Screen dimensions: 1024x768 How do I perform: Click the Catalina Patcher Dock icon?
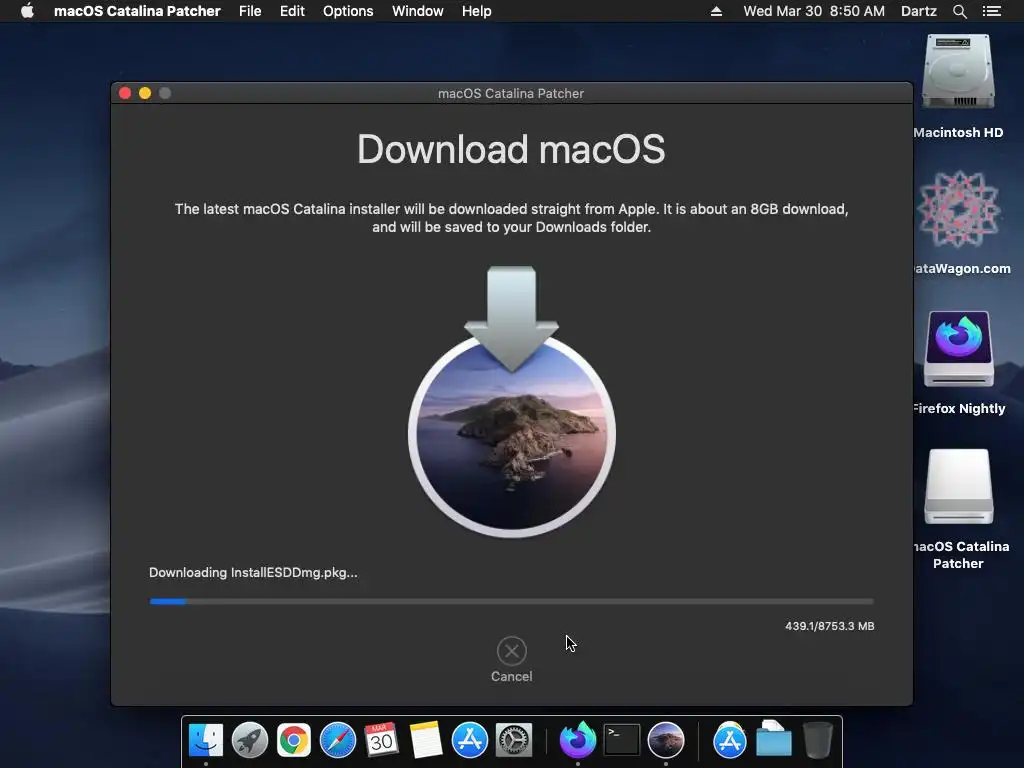665,740
